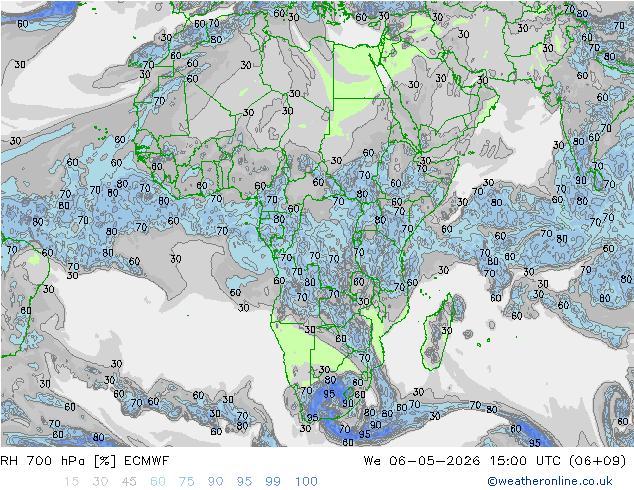This screenshot has width=634, height=490.
Task: Click the "We" weekday abbreviation in the date line
Action: tap(372, 461)
